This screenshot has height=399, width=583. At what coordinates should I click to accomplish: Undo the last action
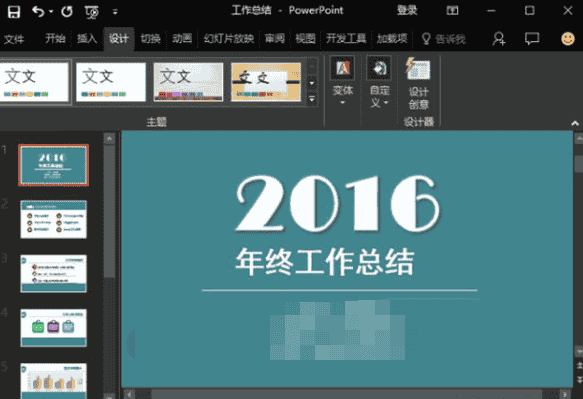click(x=38, y=12)
